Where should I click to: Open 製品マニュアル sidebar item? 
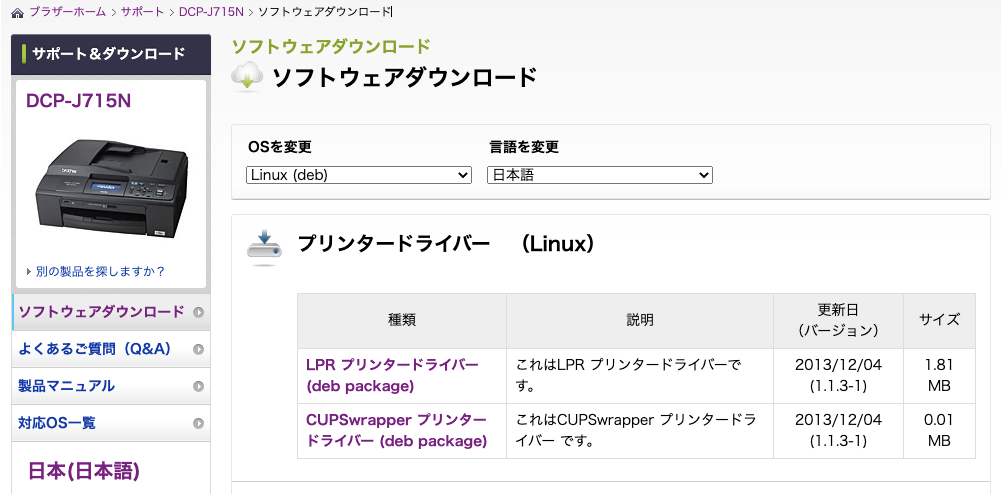click(x=111, y=386)
